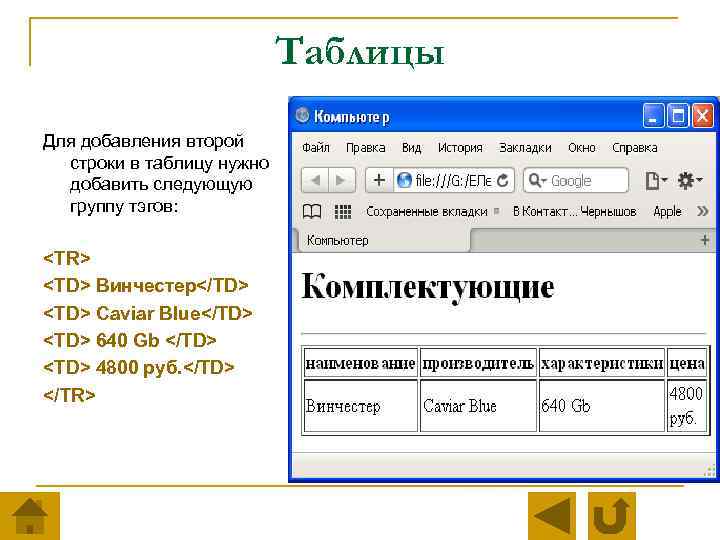The height and width of the screenshot is (540, 720).
Task: Open the История menu
Action: point(460,148)
